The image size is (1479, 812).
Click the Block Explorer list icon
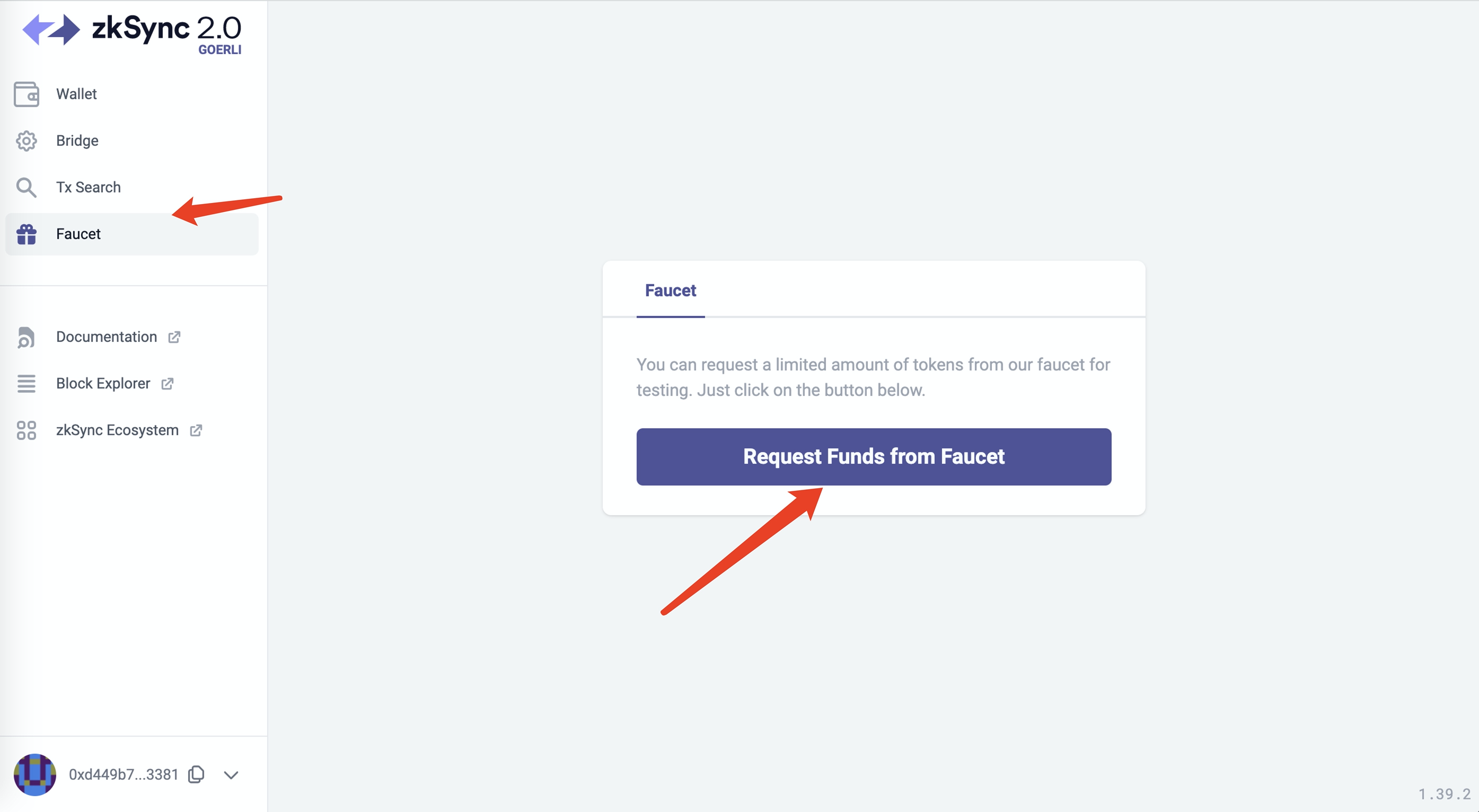click(x=27, y=384)
